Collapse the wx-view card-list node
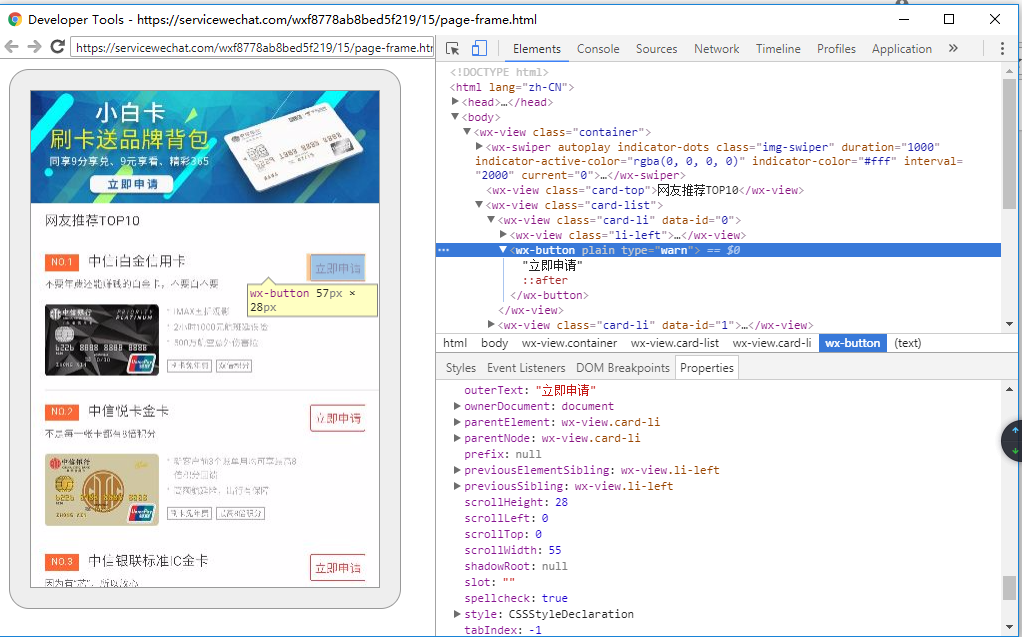 coord(479,205)
